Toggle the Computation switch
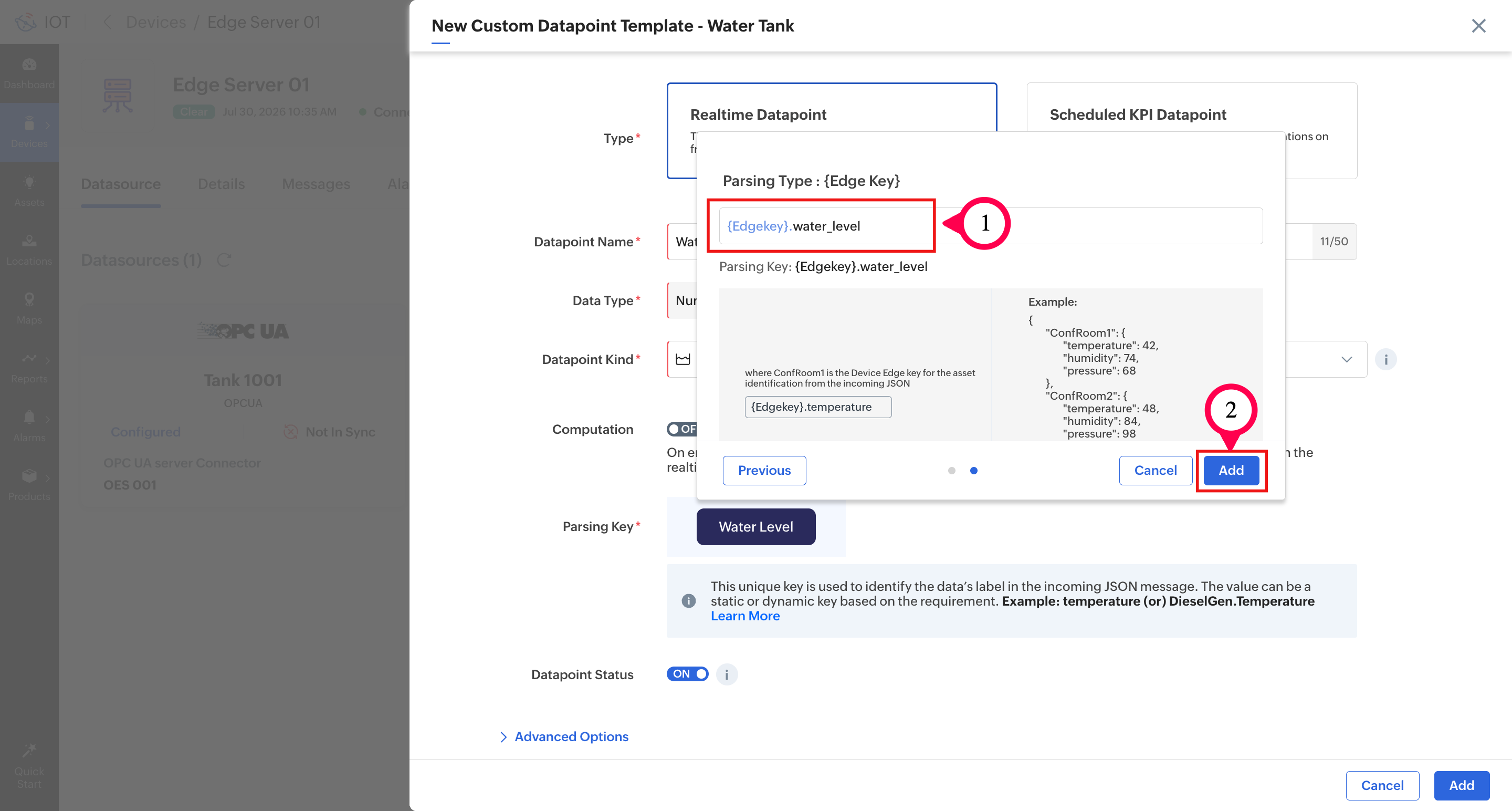 point(681,429)
